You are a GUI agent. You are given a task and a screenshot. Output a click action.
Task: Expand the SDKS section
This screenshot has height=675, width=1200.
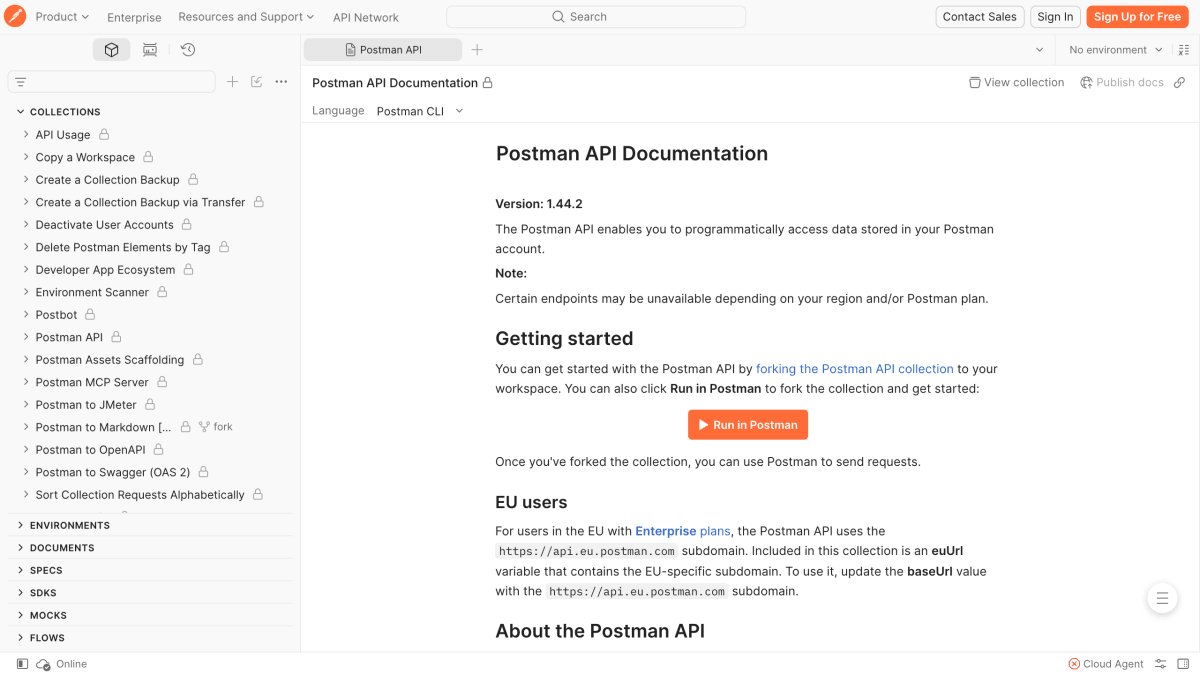20,593
